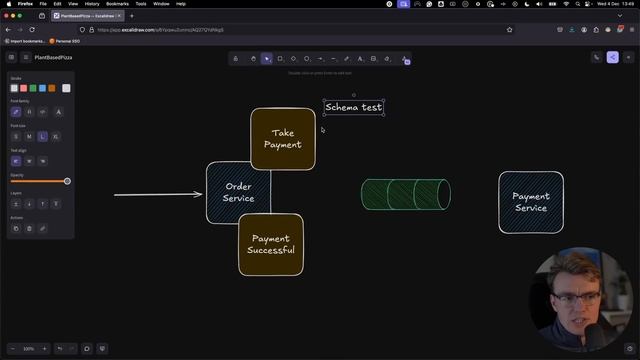Select the Line drawing tool
Screen dimensions: 640x360
pyautogui.click(x=333, y=59)
